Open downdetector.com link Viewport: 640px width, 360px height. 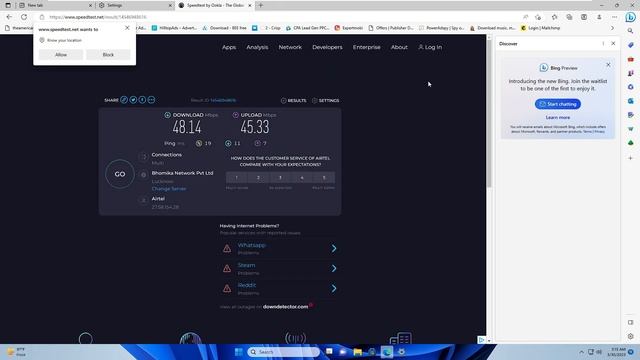click(285, 307)
